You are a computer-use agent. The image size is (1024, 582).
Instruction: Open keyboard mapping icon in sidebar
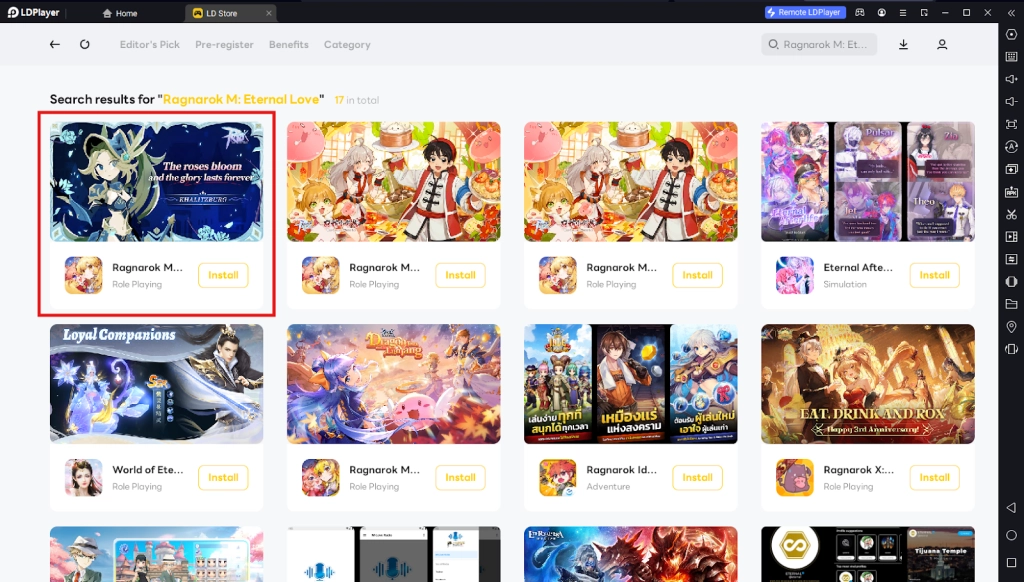coord(1011,56)
